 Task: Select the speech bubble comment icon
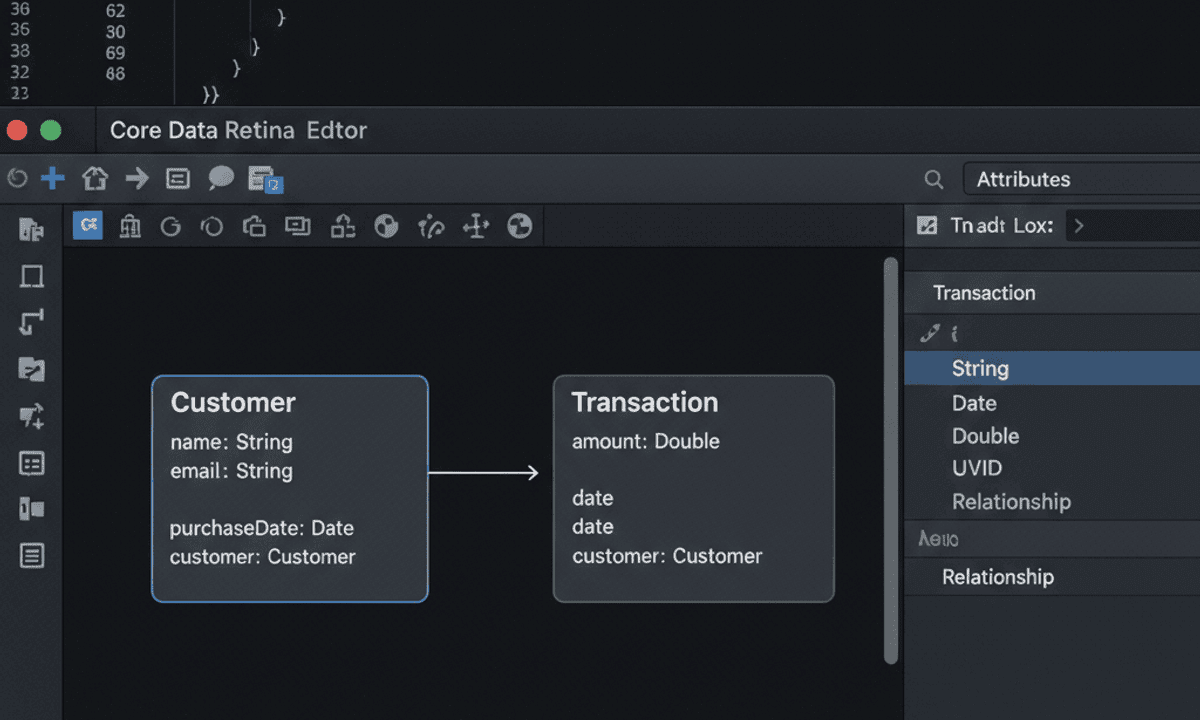(221, 178)
